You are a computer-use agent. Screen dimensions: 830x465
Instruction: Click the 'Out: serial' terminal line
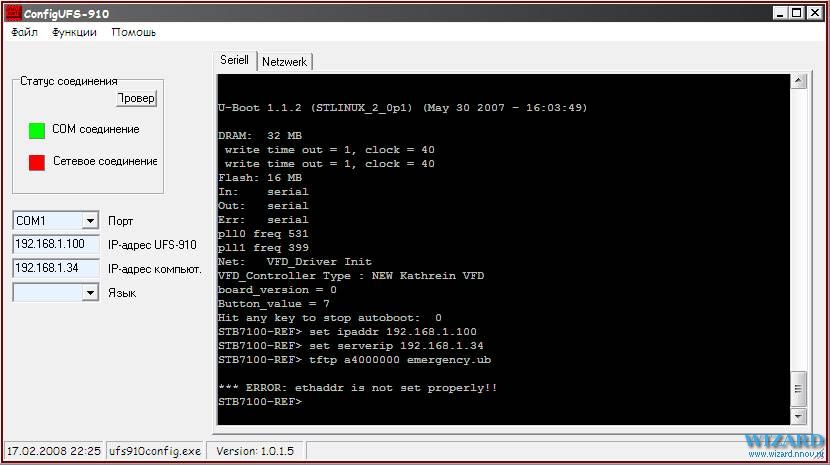click(x=263, y=205)
